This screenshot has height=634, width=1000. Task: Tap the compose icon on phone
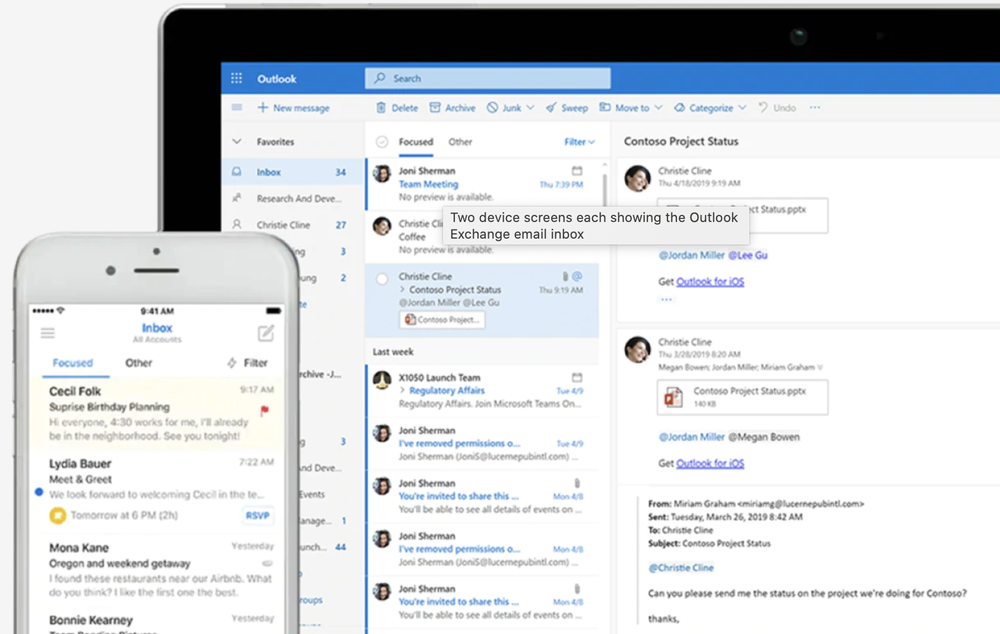coord(266,332)
